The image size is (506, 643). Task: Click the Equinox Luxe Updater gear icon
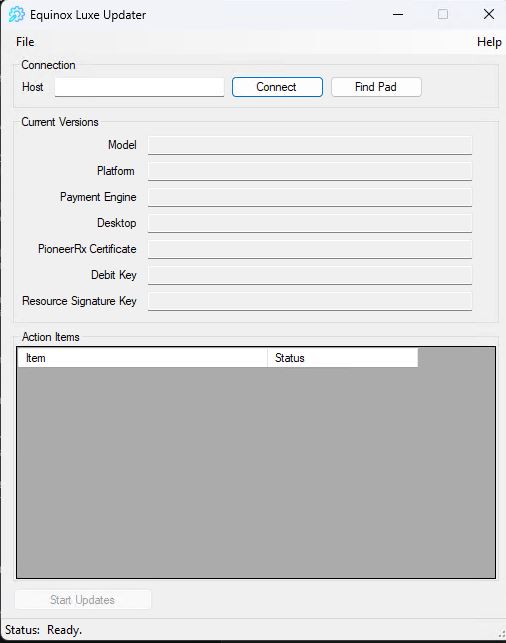pyautogui.click(x=16, y=15)
